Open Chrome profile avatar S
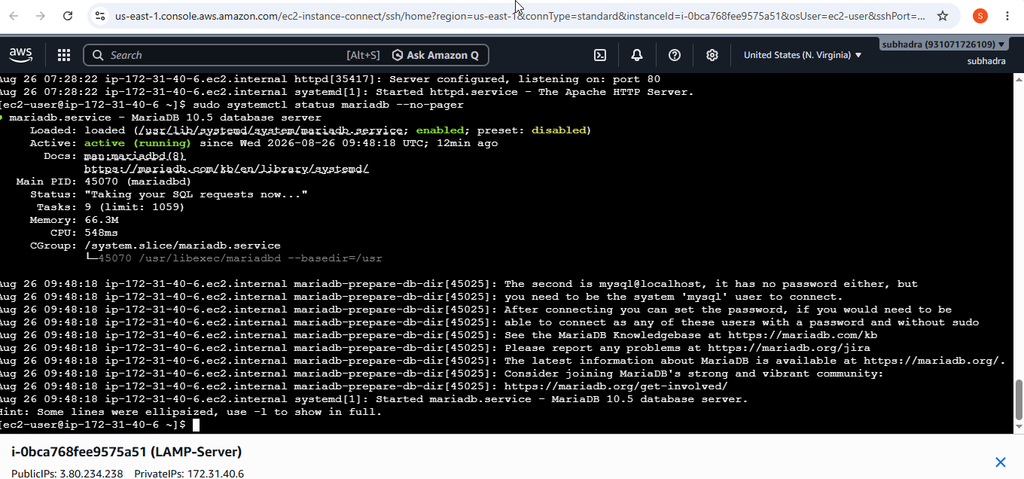 (x=980, y=16)
